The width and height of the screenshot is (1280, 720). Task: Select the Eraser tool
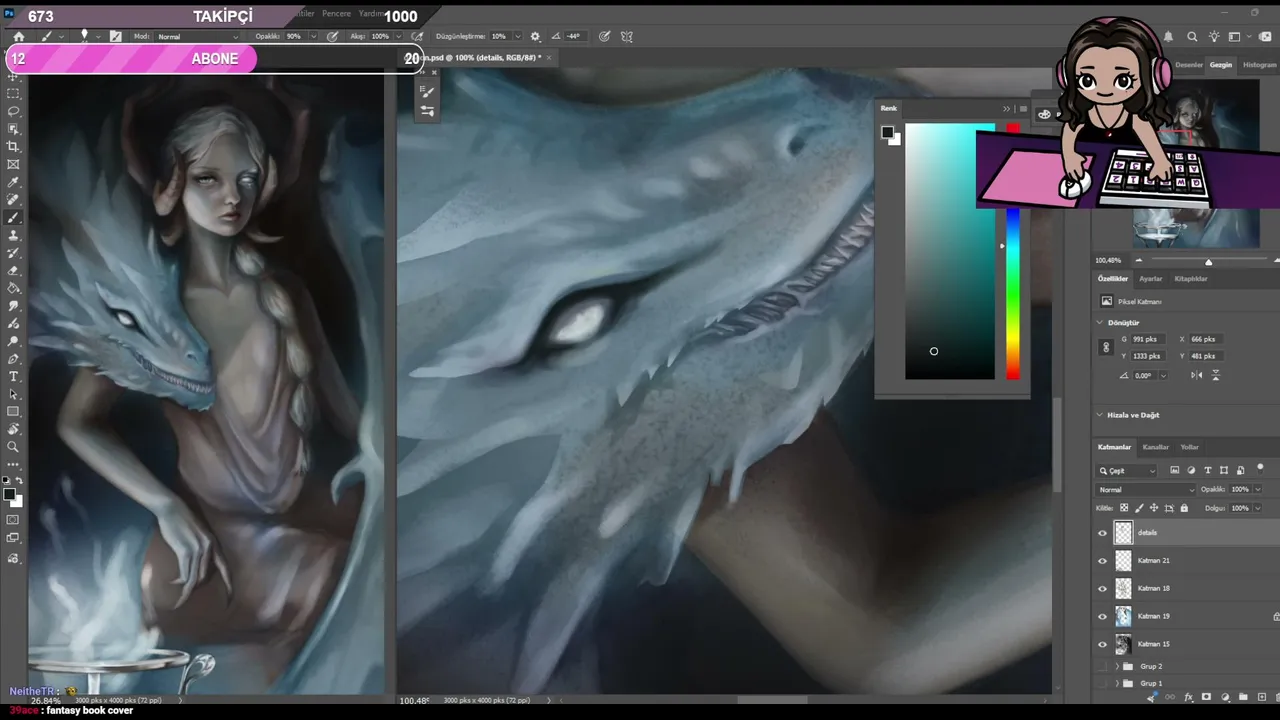(x=13, y=271)
